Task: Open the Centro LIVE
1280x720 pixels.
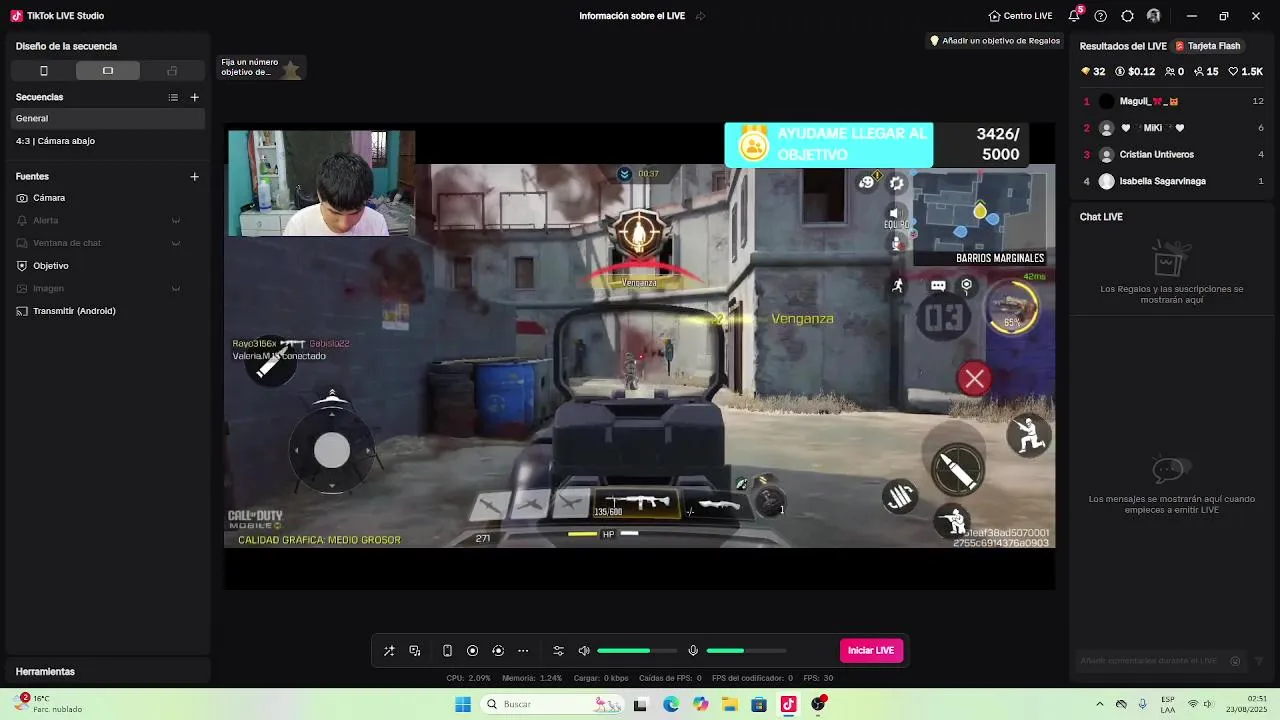Action: click(x=1020, y=16)
